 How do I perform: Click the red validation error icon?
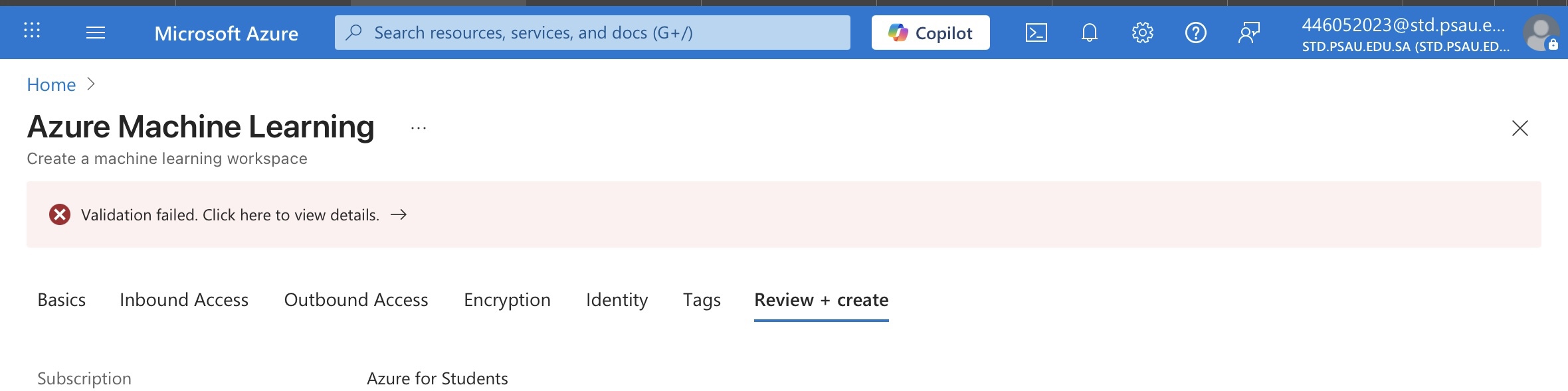pos(60,214)
